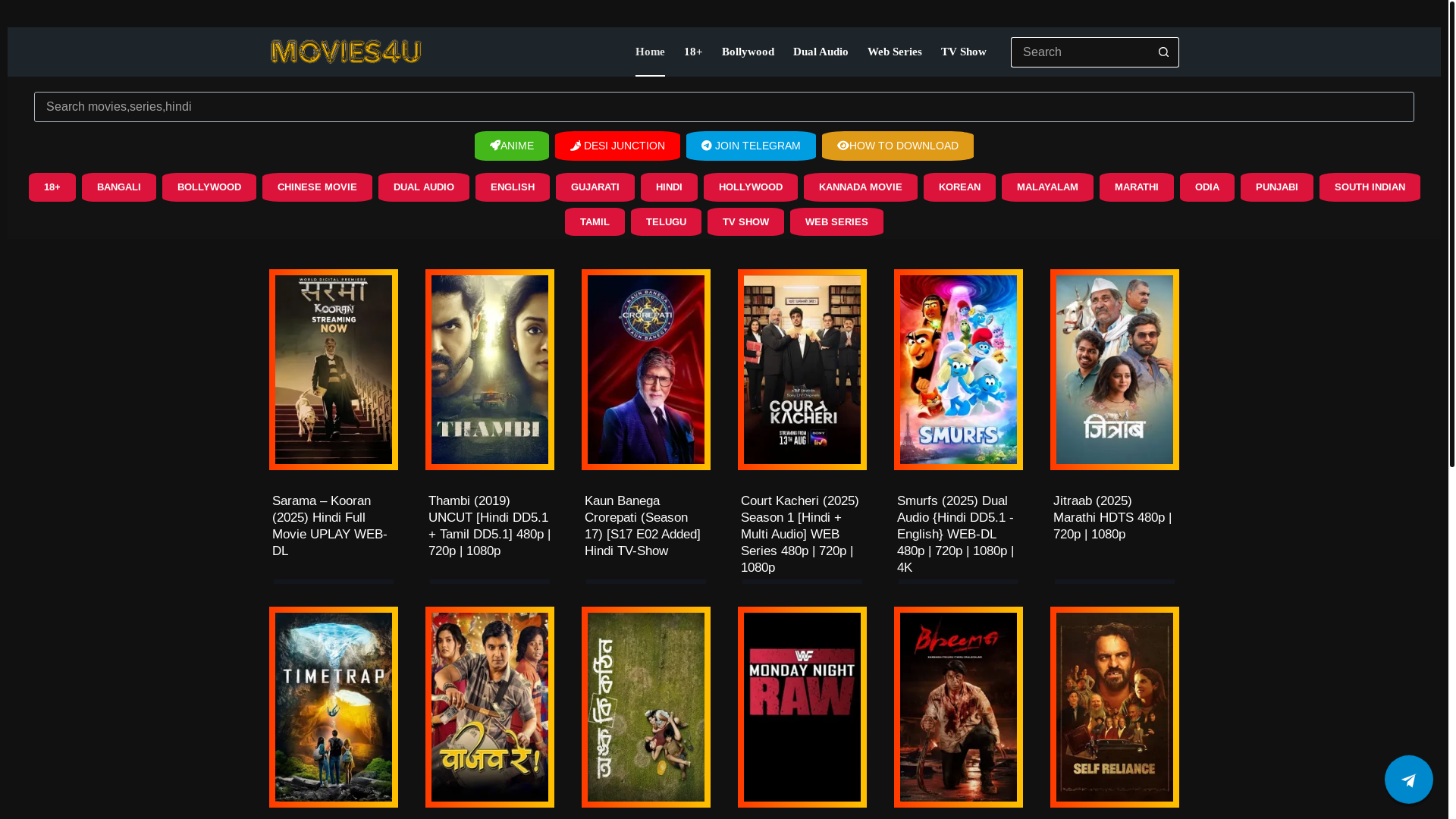Click the search magnifier icon button
The height and width of the screenshot is (819, 1456).
coord(1163,52)
